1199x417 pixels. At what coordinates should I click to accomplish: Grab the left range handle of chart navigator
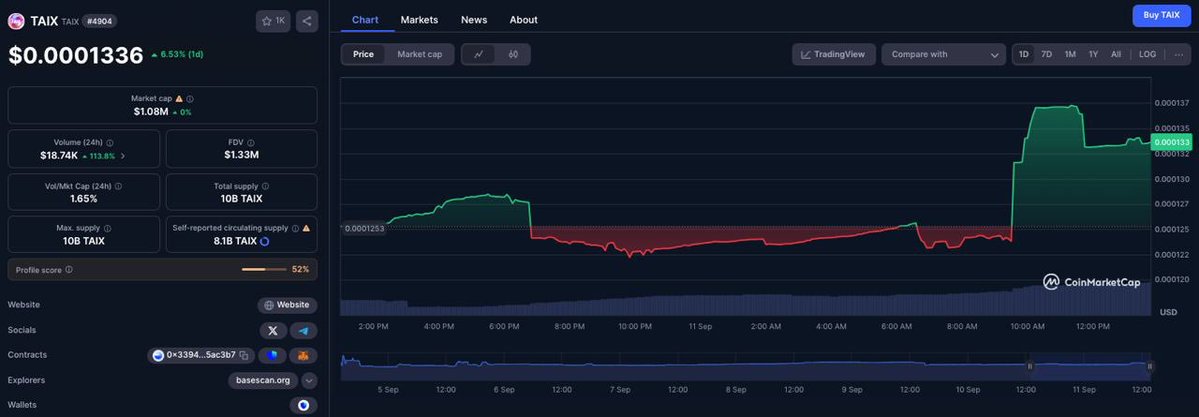1029,367
